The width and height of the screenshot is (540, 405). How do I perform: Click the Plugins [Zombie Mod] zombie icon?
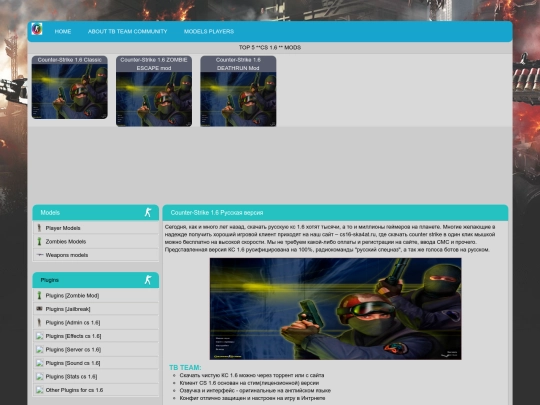[x=39, y=295]
